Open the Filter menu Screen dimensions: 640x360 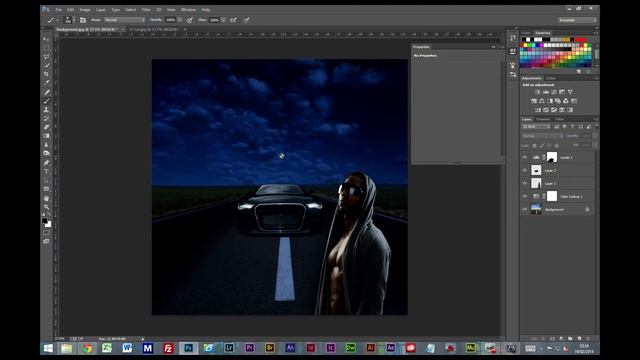pyautogui.click(x=146, y=9)
